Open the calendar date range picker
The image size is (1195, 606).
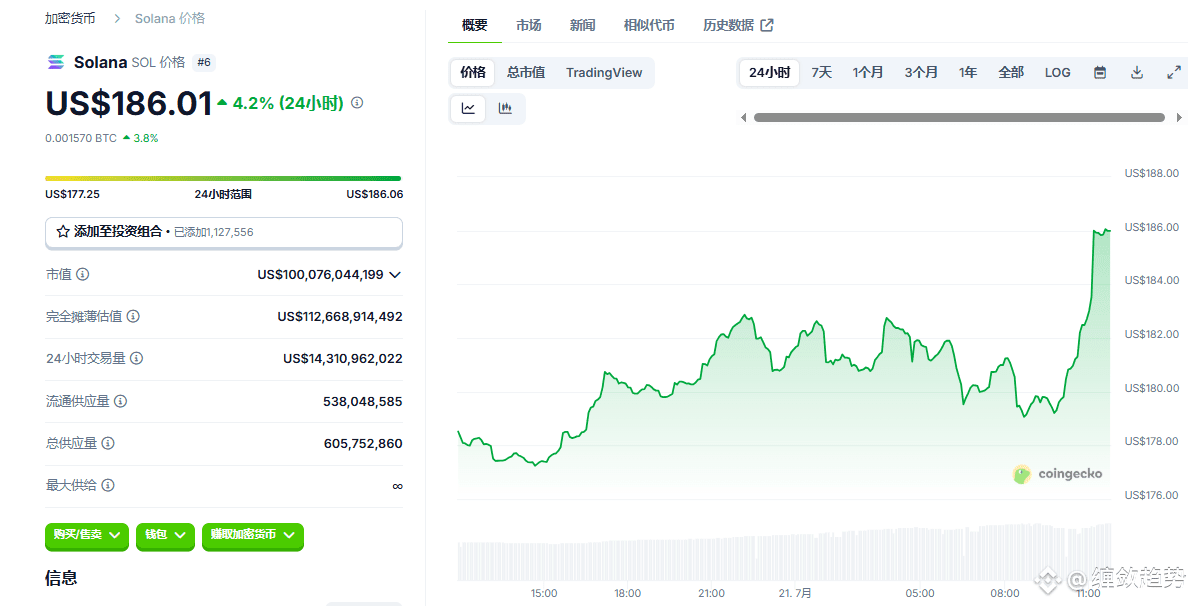pos(1100,72)
